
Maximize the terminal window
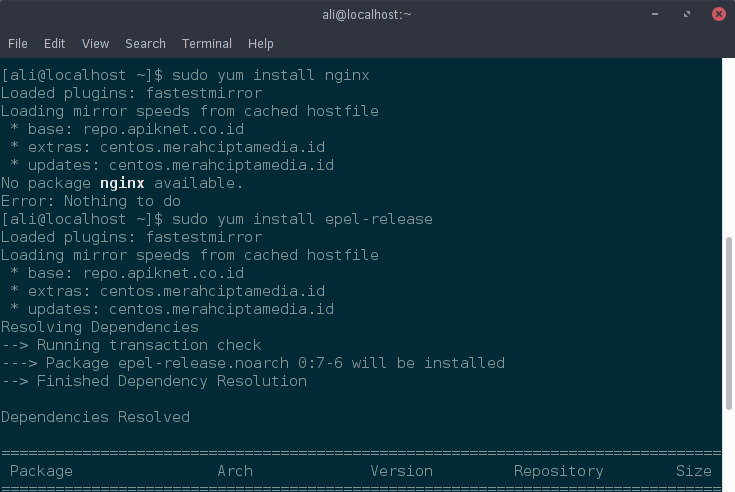[686, 14]
